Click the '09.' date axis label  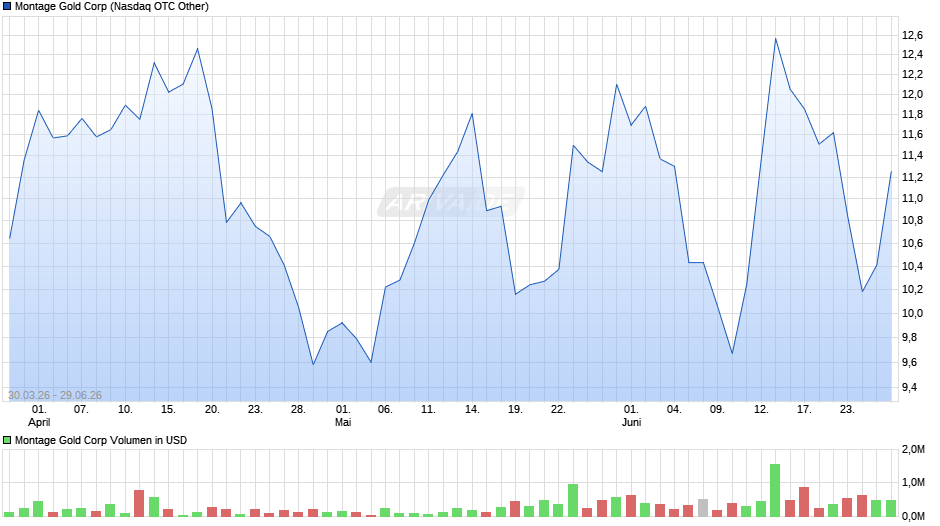717,409
